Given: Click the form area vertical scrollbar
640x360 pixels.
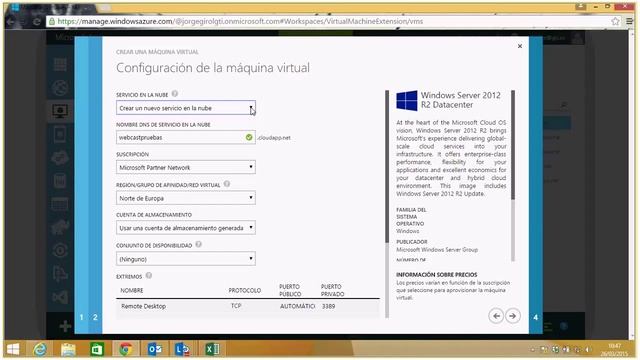Looking at the screenshot, I should pyautogui.click(x=387, y=204).
